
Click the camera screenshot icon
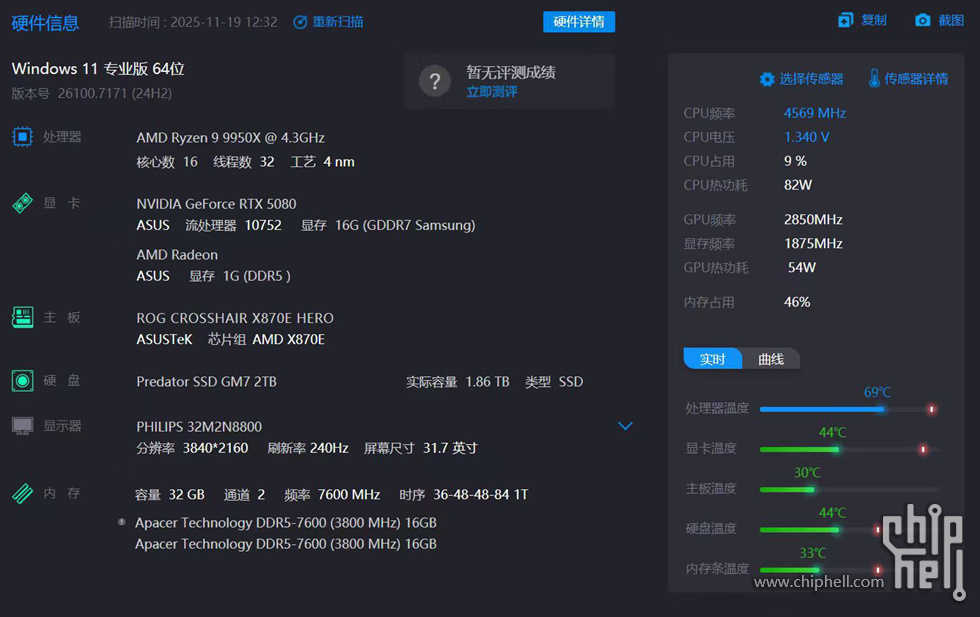[x=922, y=20]
